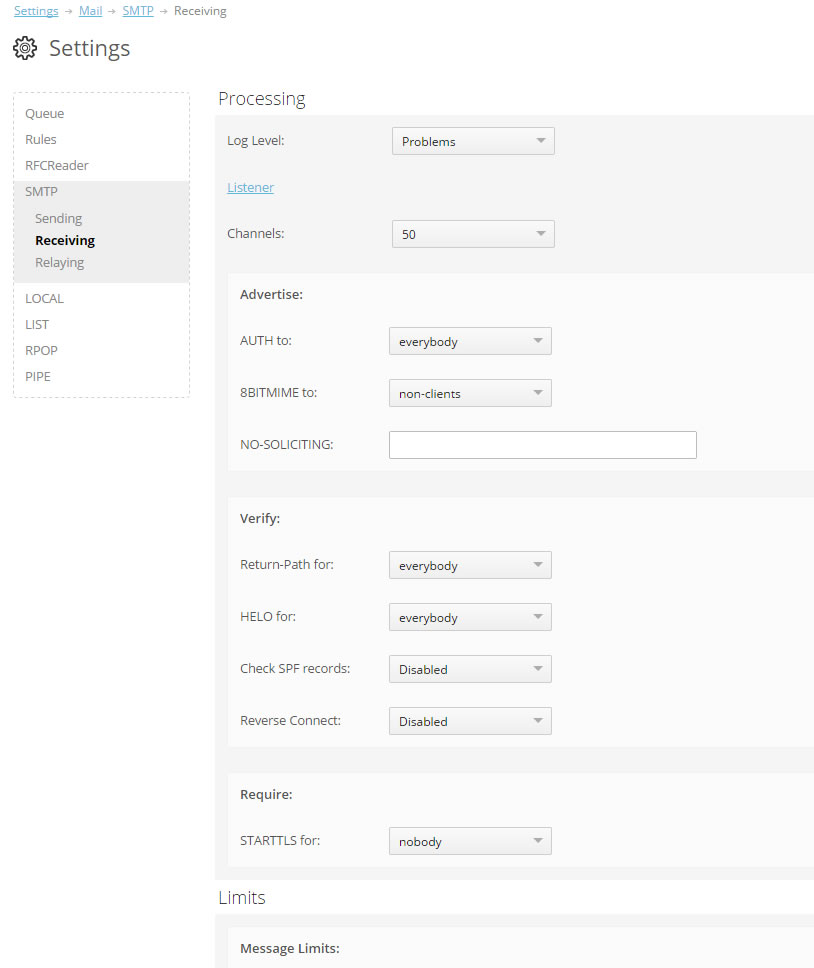Select Queue in the sidebar
The height and width of the screenshot is (968, 814).
(x=44, y=114)
